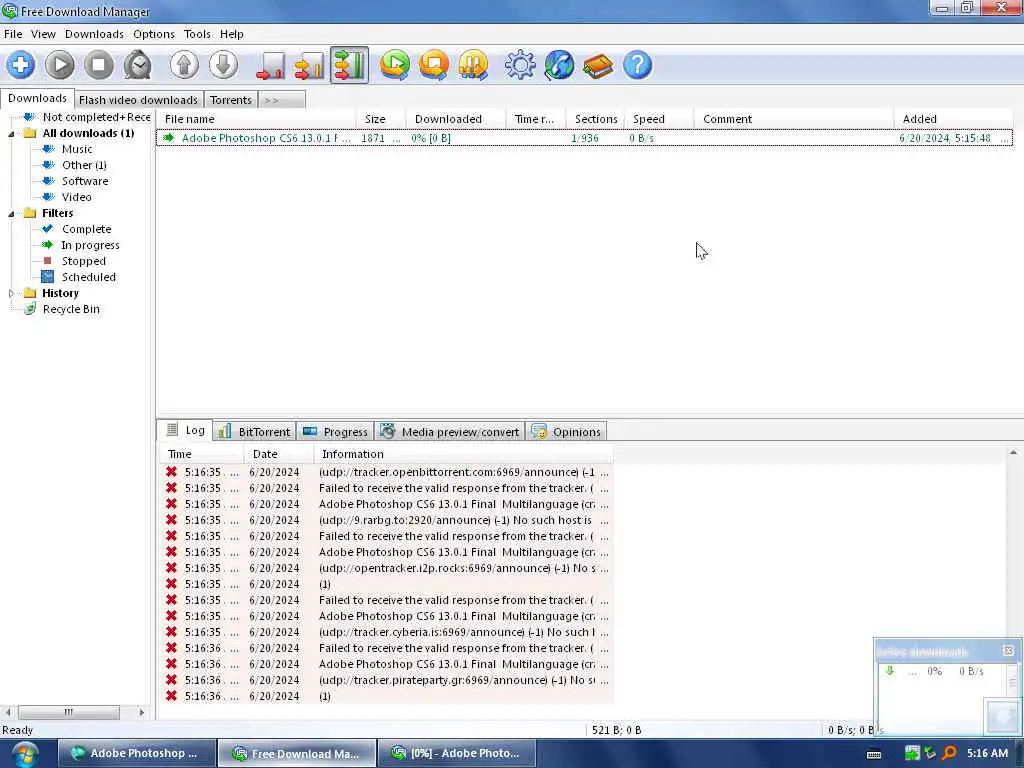The image size is (1024, 768).
Task: Sort downloads by File name column
Action: pyautogui.click(x=256, y=119)
